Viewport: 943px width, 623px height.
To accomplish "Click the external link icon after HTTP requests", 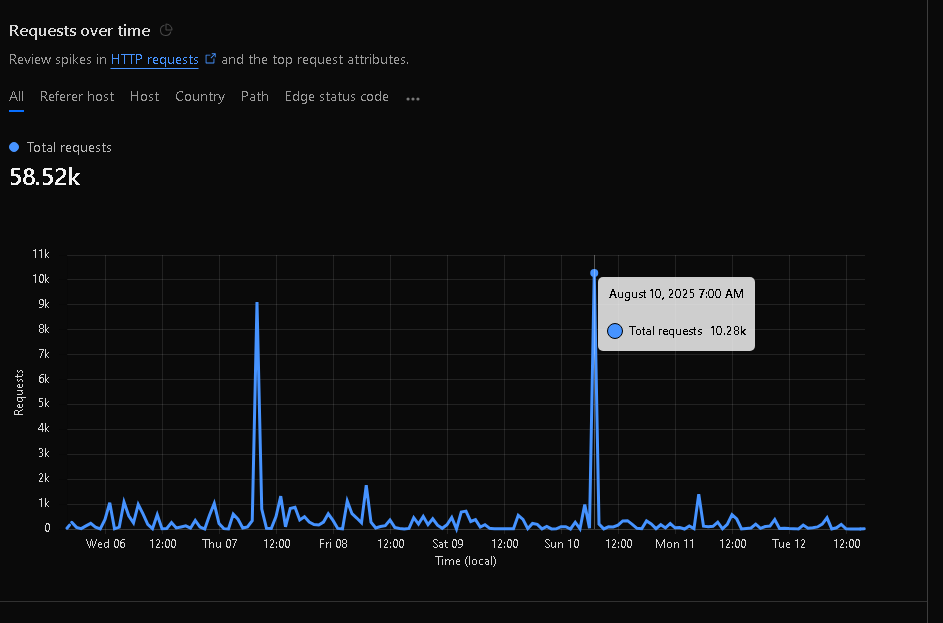I will click(x=210, y=58).
